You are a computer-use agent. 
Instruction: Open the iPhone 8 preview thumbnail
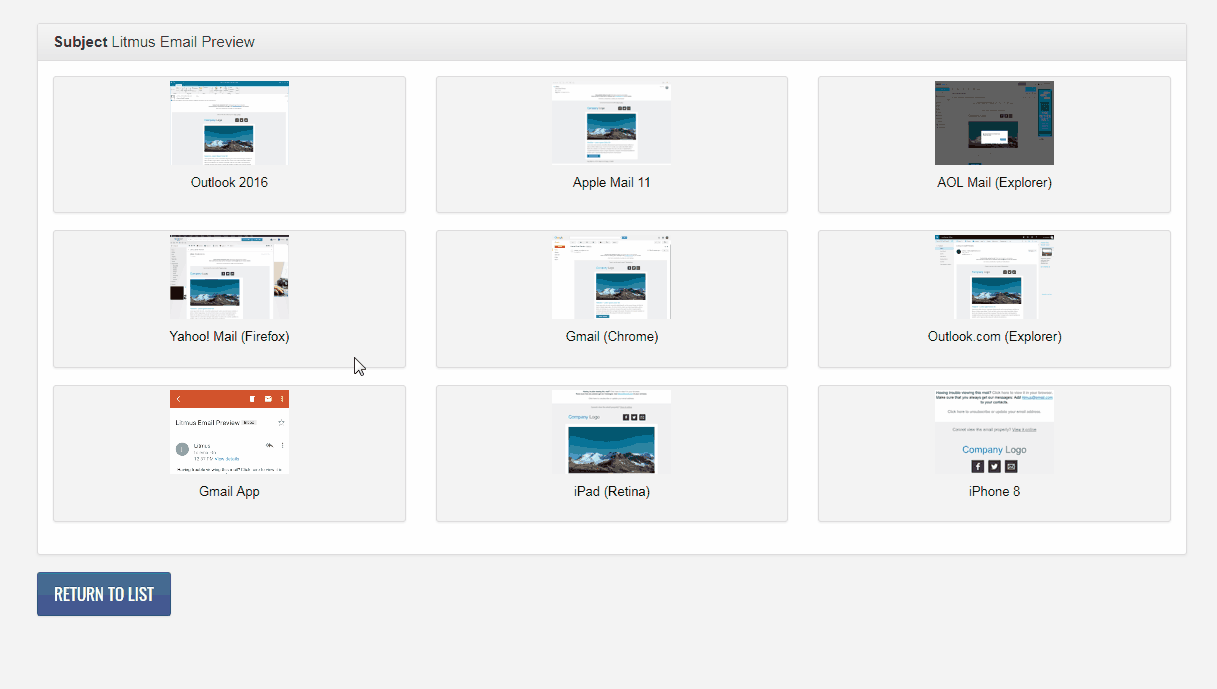coord(994,432)
